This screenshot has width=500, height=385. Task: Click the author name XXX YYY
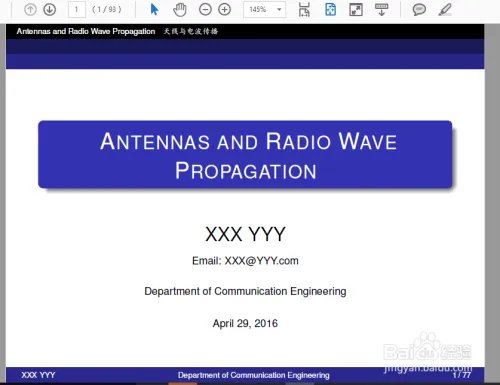point(245,234)
